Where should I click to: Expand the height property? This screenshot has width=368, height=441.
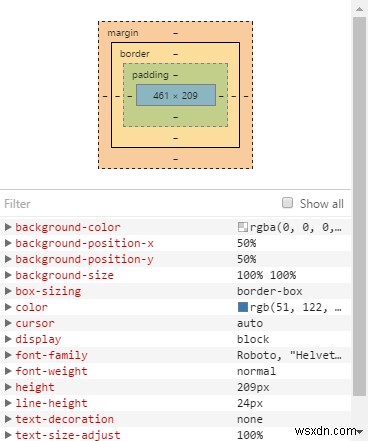(8, 387)
